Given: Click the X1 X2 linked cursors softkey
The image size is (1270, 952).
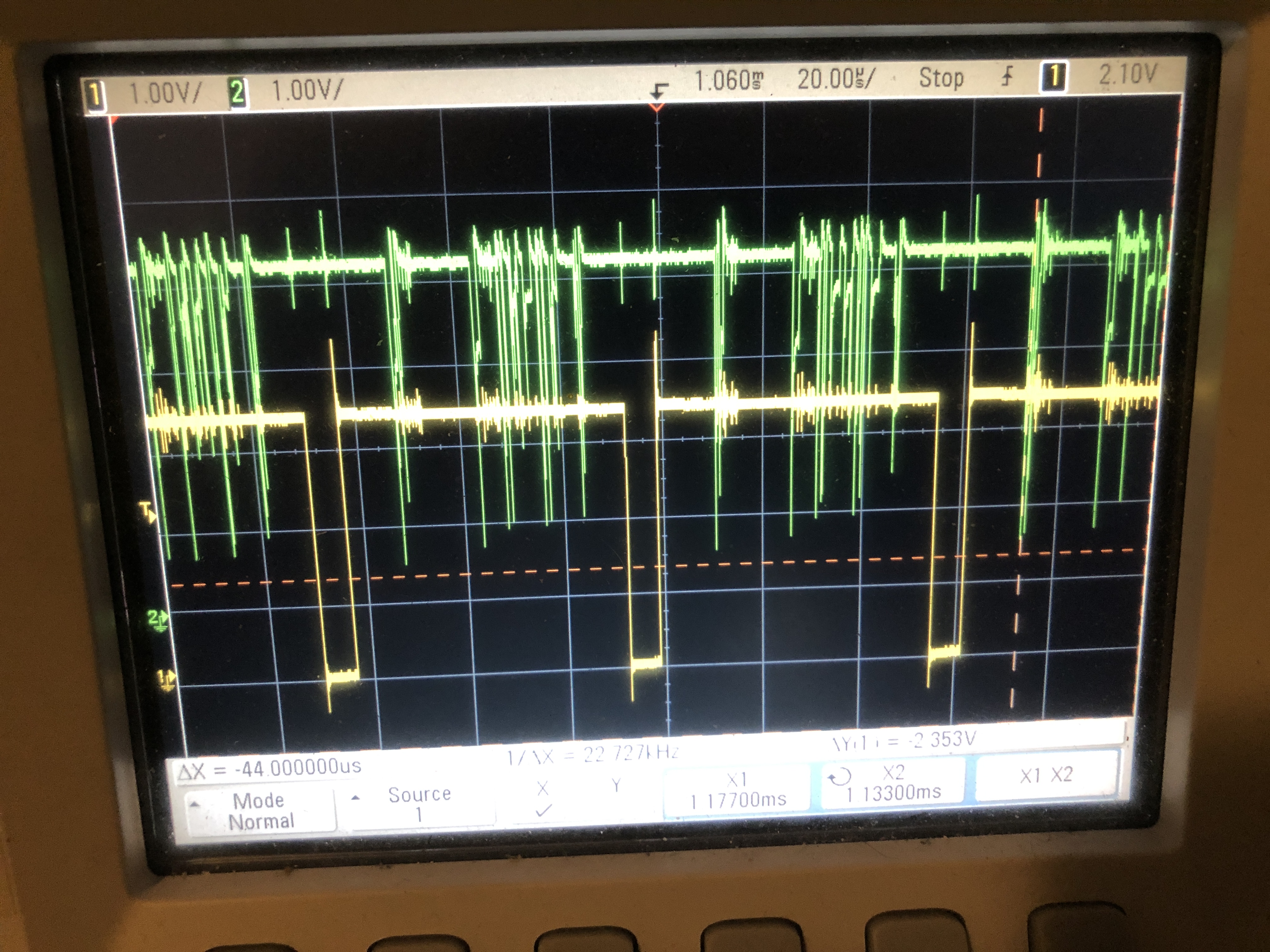Looking at the screenshot, I should tap(1047, 775).
